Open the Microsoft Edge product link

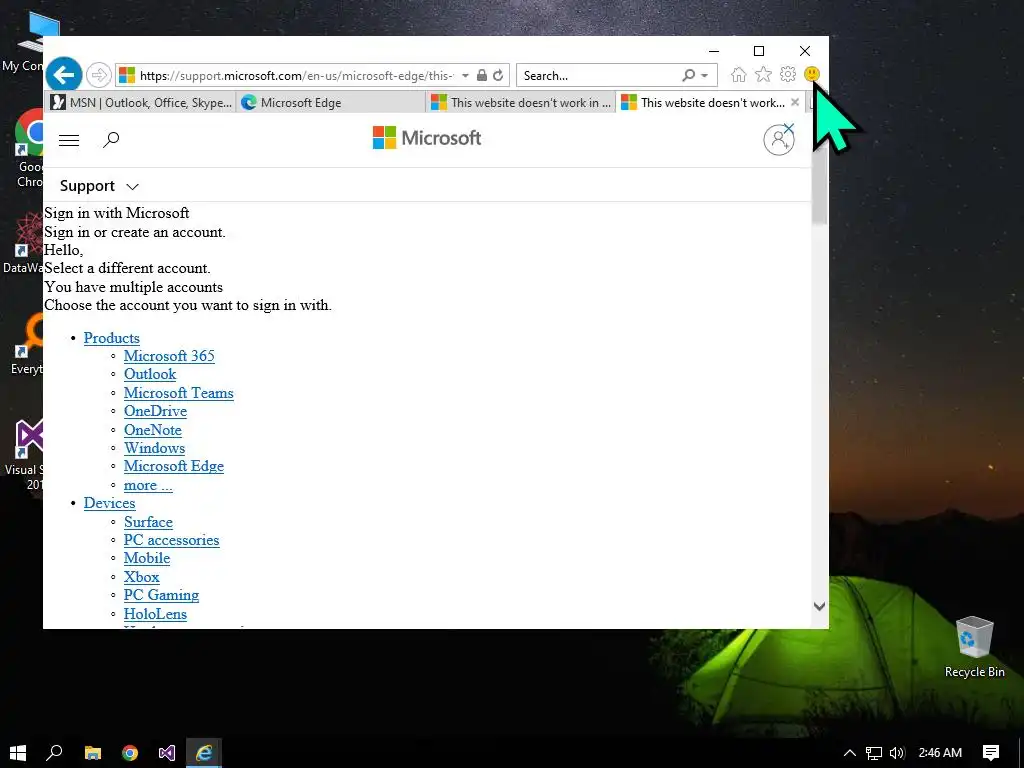click(x=174, y=466)
